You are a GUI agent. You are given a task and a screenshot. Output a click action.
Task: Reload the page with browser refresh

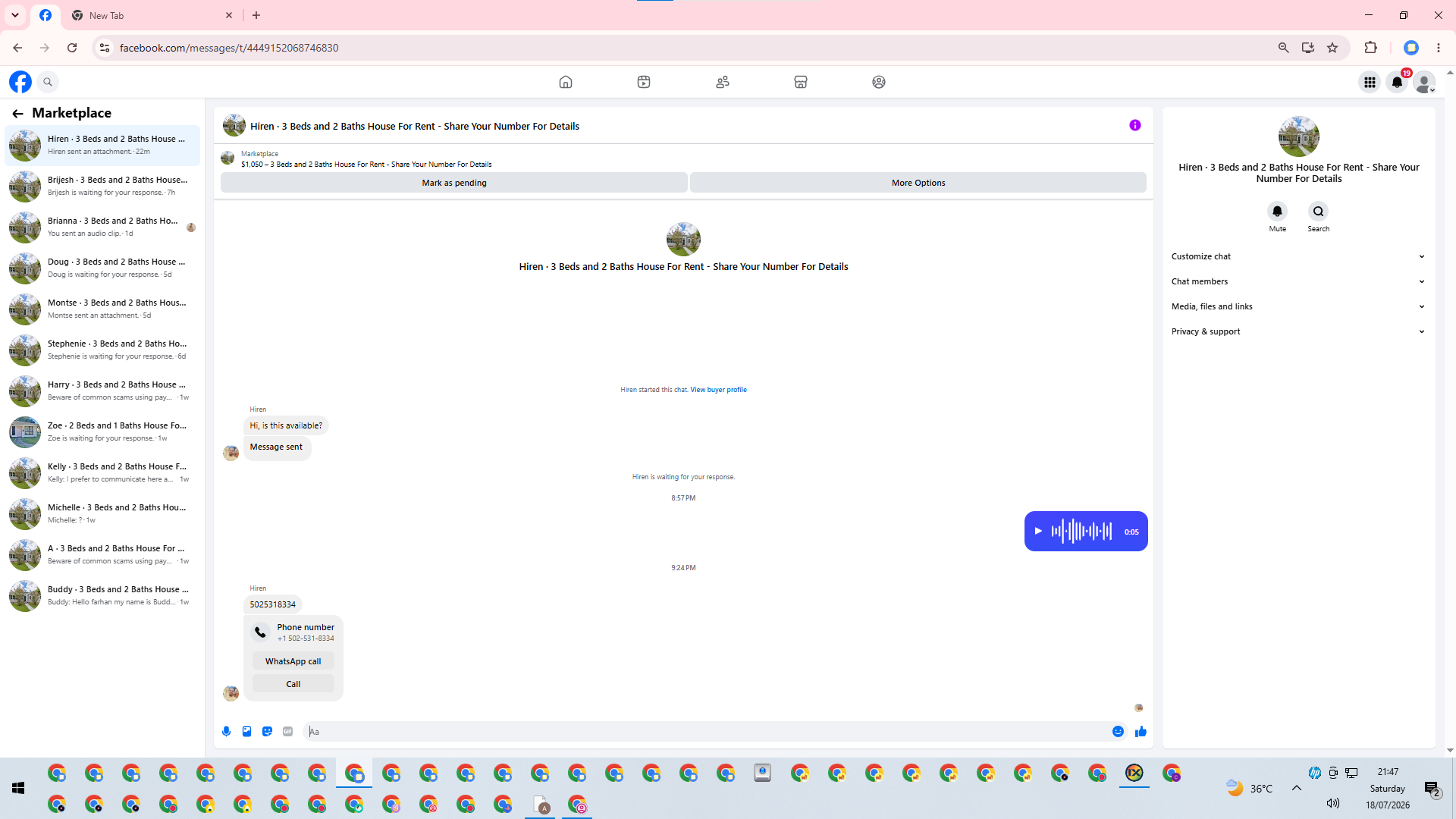(x=72, y=48)
